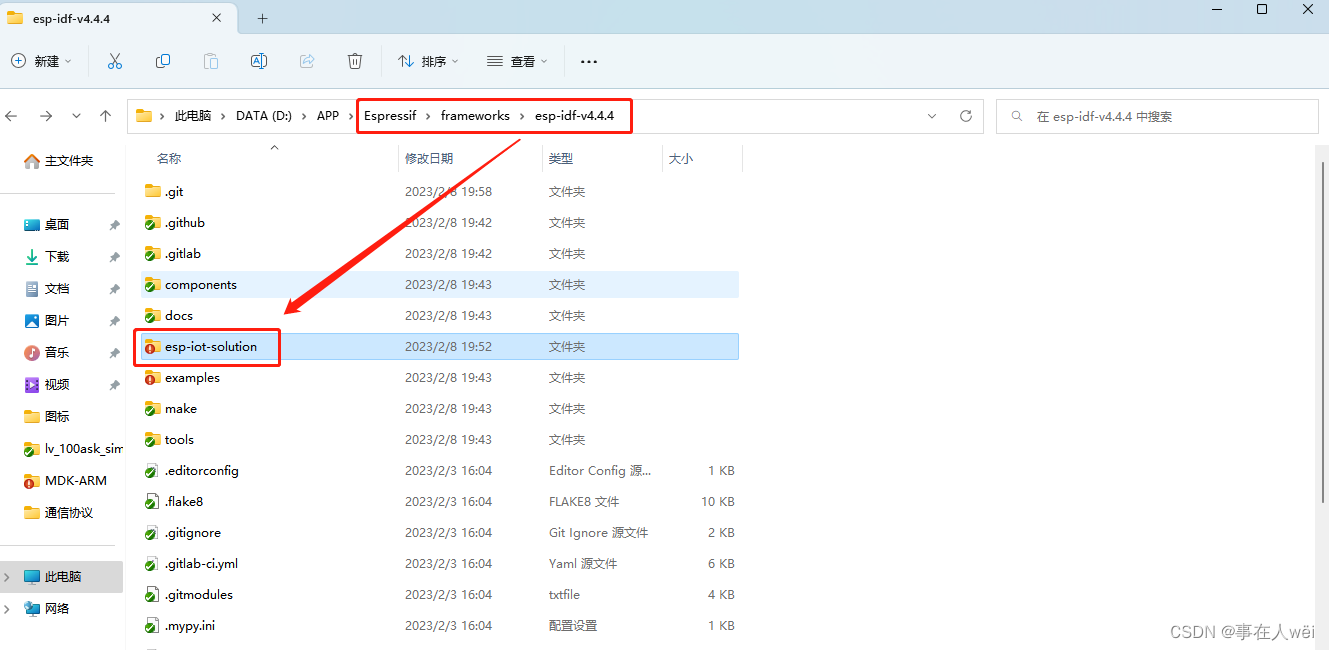Click the search magnifier icon
The height and width of the screenshot is (650, 1329).
point(1018,116)
